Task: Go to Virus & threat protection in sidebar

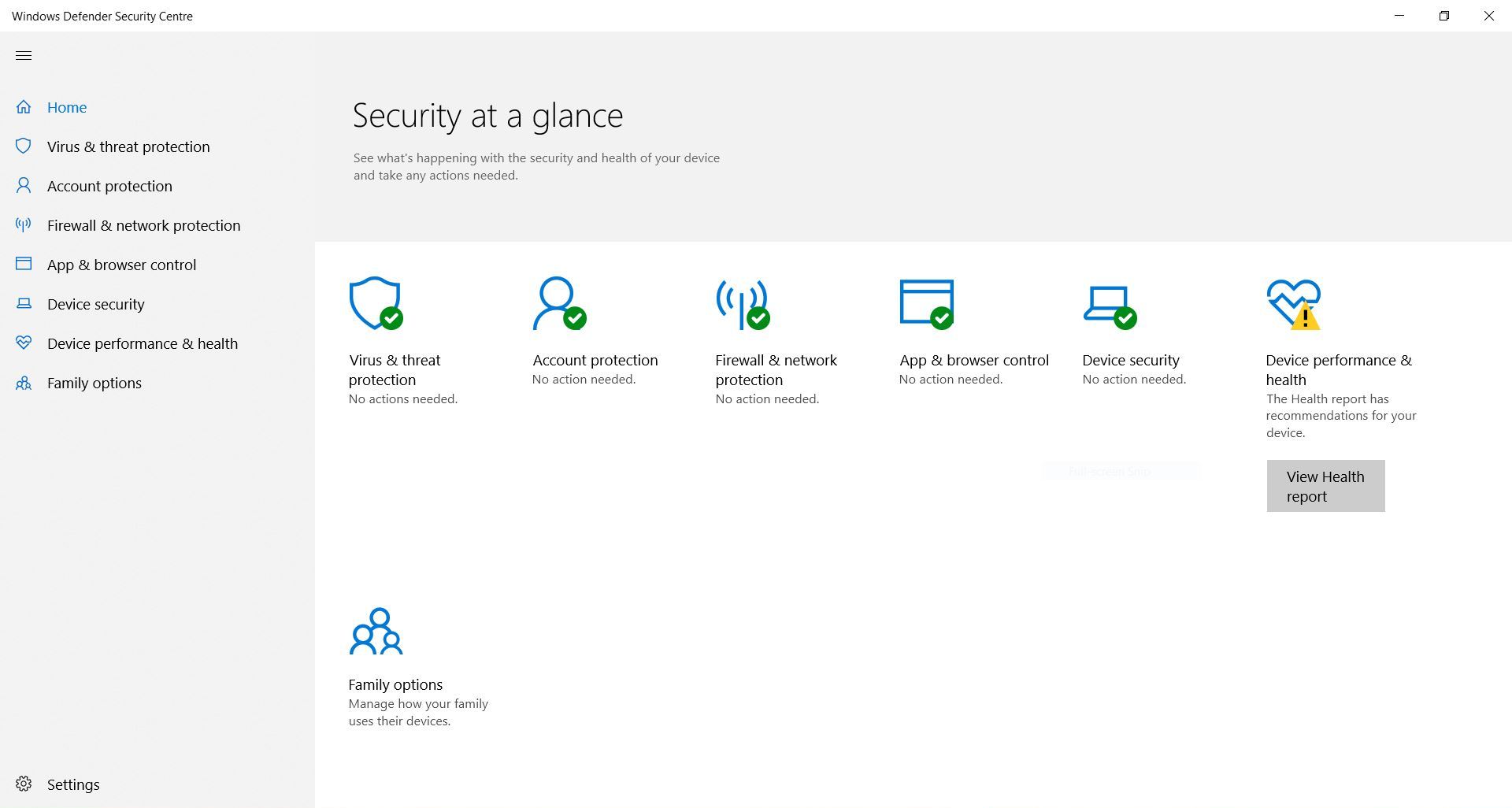Action: click(x=128, y=146)
